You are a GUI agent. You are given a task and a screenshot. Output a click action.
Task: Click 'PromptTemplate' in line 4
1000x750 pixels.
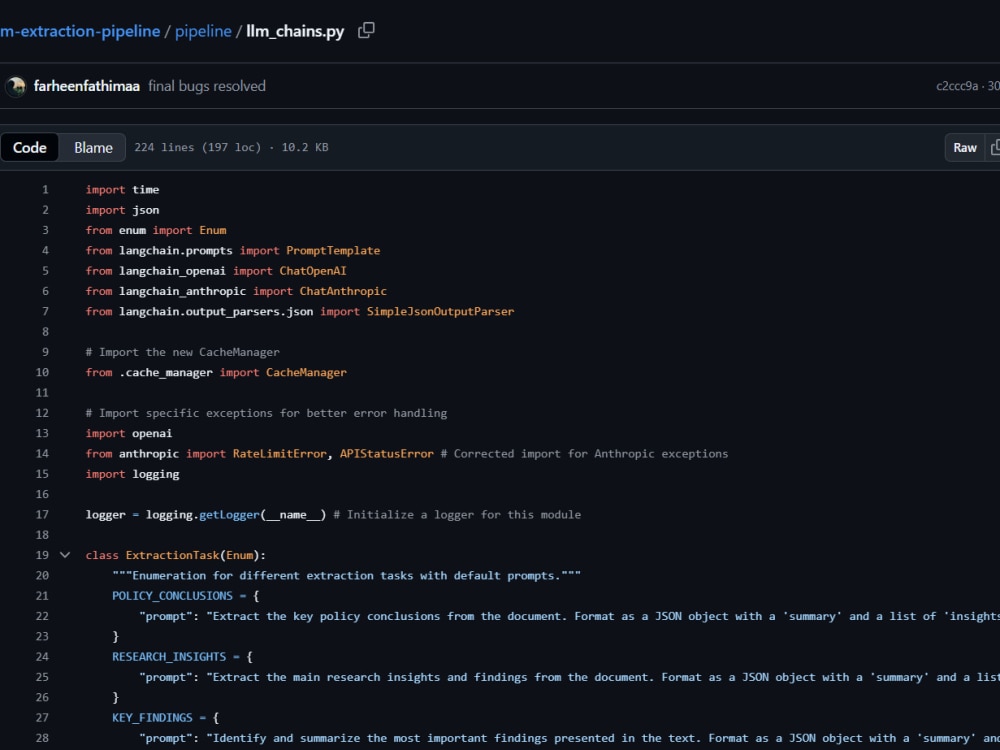point(333,251)
